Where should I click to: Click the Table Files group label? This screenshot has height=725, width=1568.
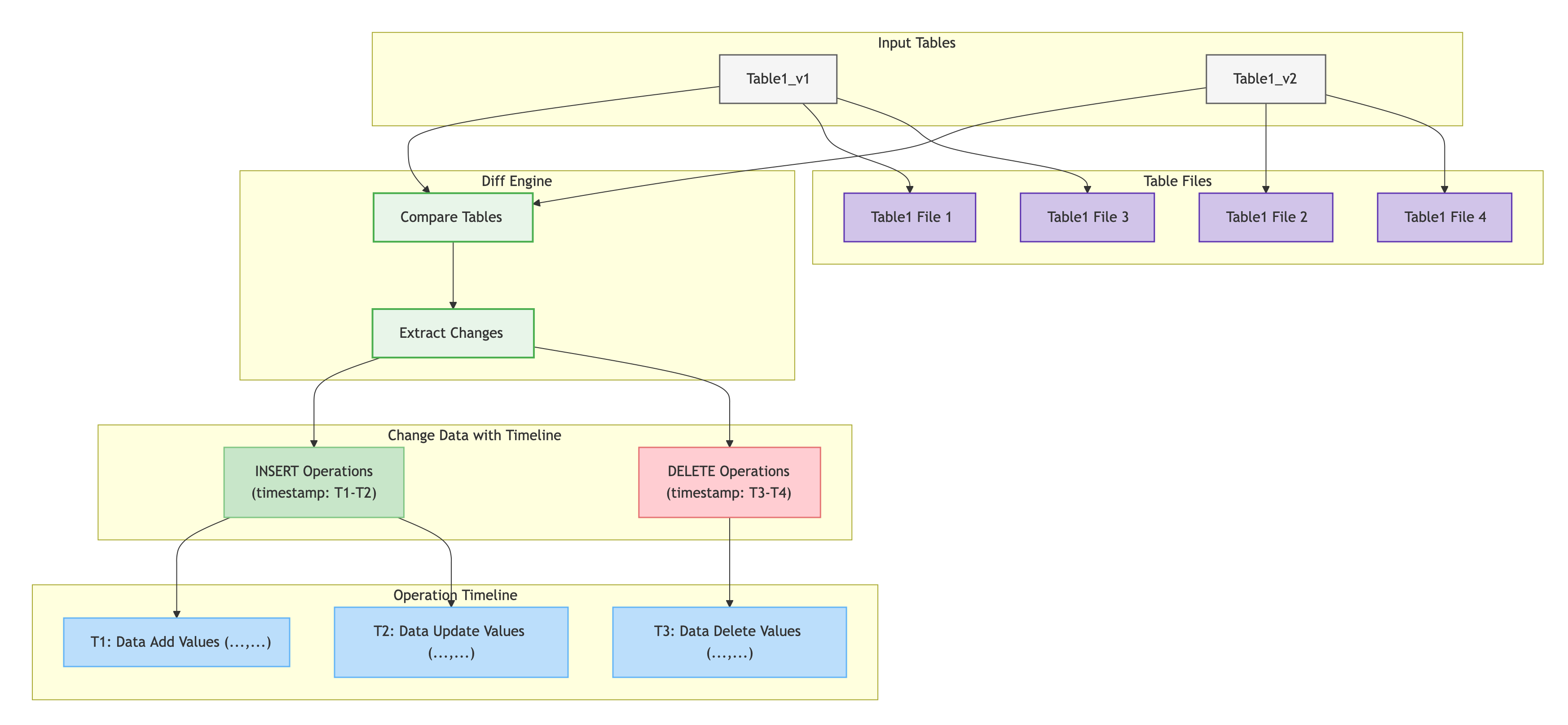pos(1177,181)
